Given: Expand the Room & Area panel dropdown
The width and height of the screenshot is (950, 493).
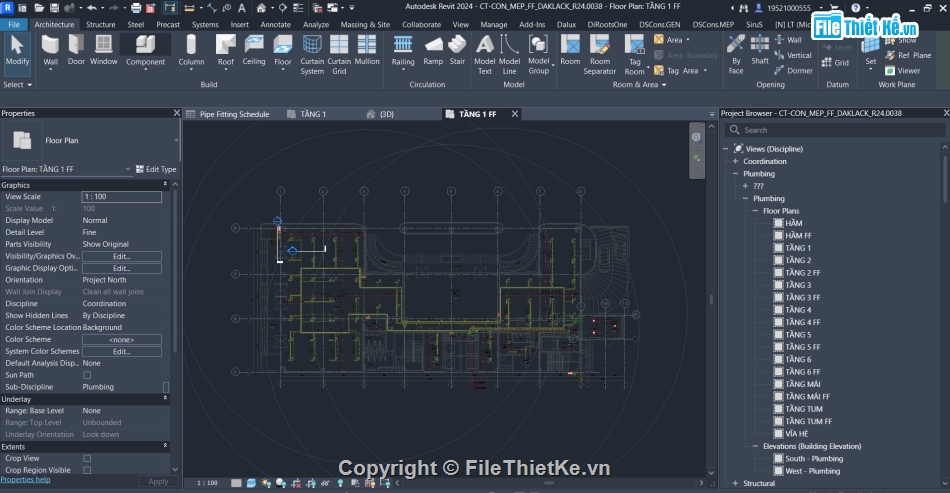Looking at the screenshot, I should (x=639, y=85).
